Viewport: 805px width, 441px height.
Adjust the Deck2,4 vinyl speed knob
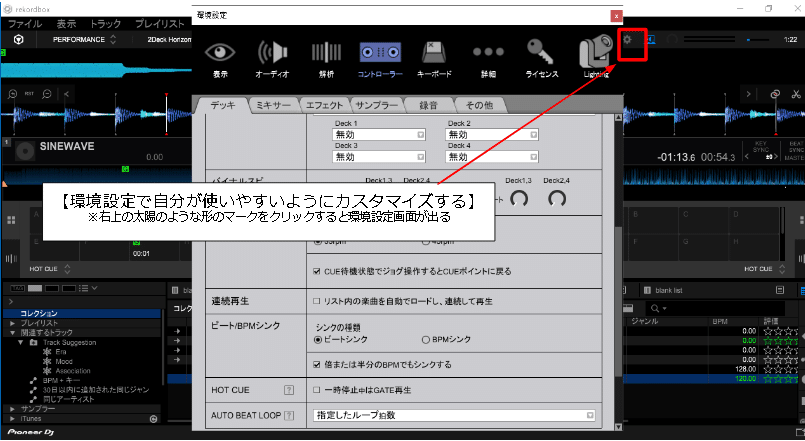coord(557,198)
